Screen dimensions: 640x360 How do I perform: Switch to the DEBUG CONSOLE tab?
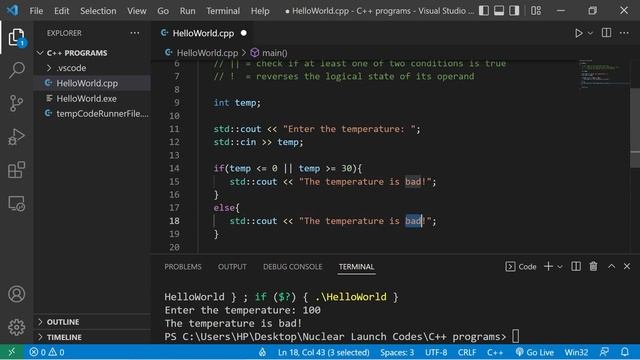(x=292, y=267)
